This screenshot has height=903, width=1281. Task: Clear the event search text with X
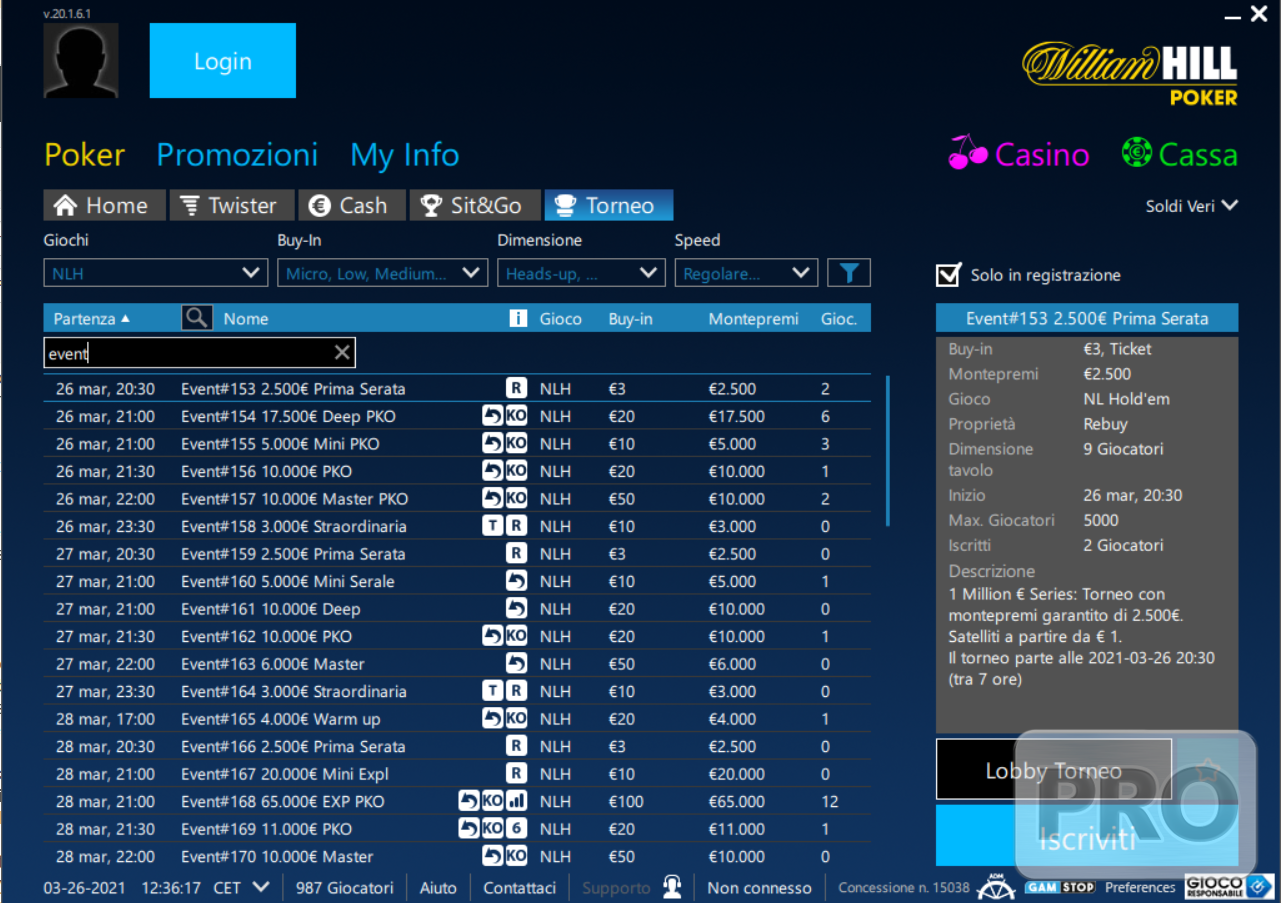coord(342,353)
